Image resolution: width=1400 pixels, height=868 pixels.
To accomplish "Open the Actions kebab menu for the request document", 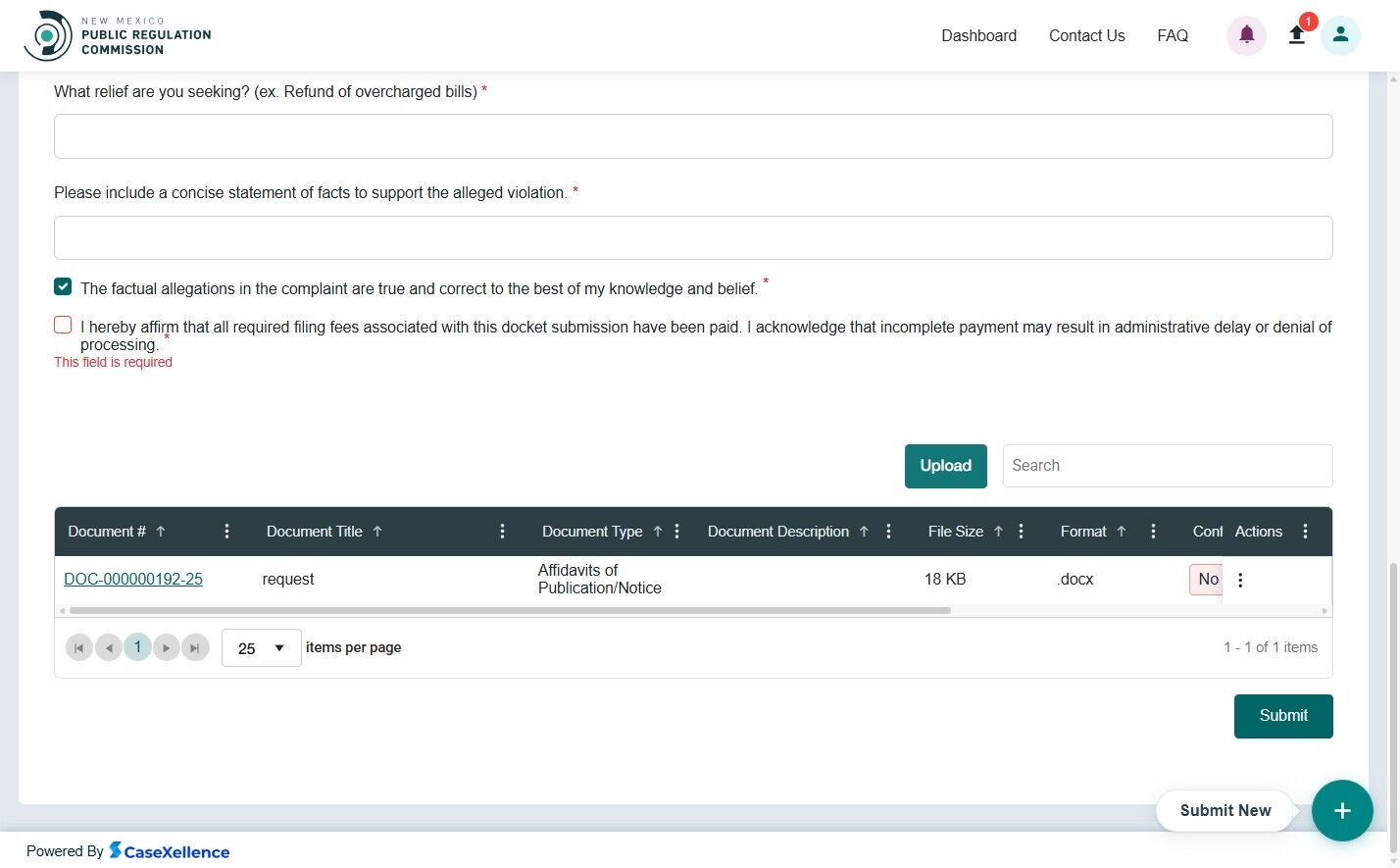I will pos(1240,580).
